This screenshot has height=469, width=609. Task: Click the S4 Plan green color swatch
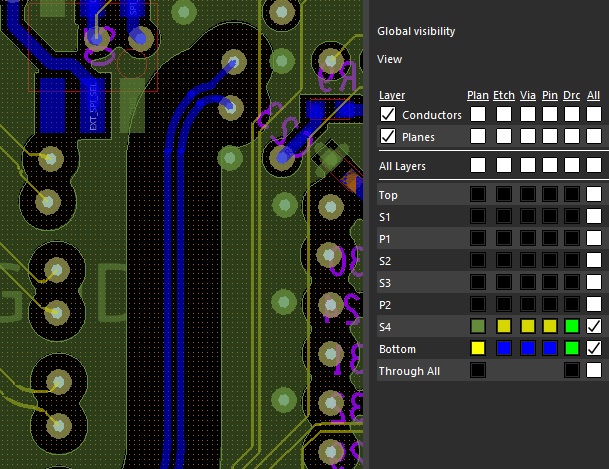click(x=478, y=327)
